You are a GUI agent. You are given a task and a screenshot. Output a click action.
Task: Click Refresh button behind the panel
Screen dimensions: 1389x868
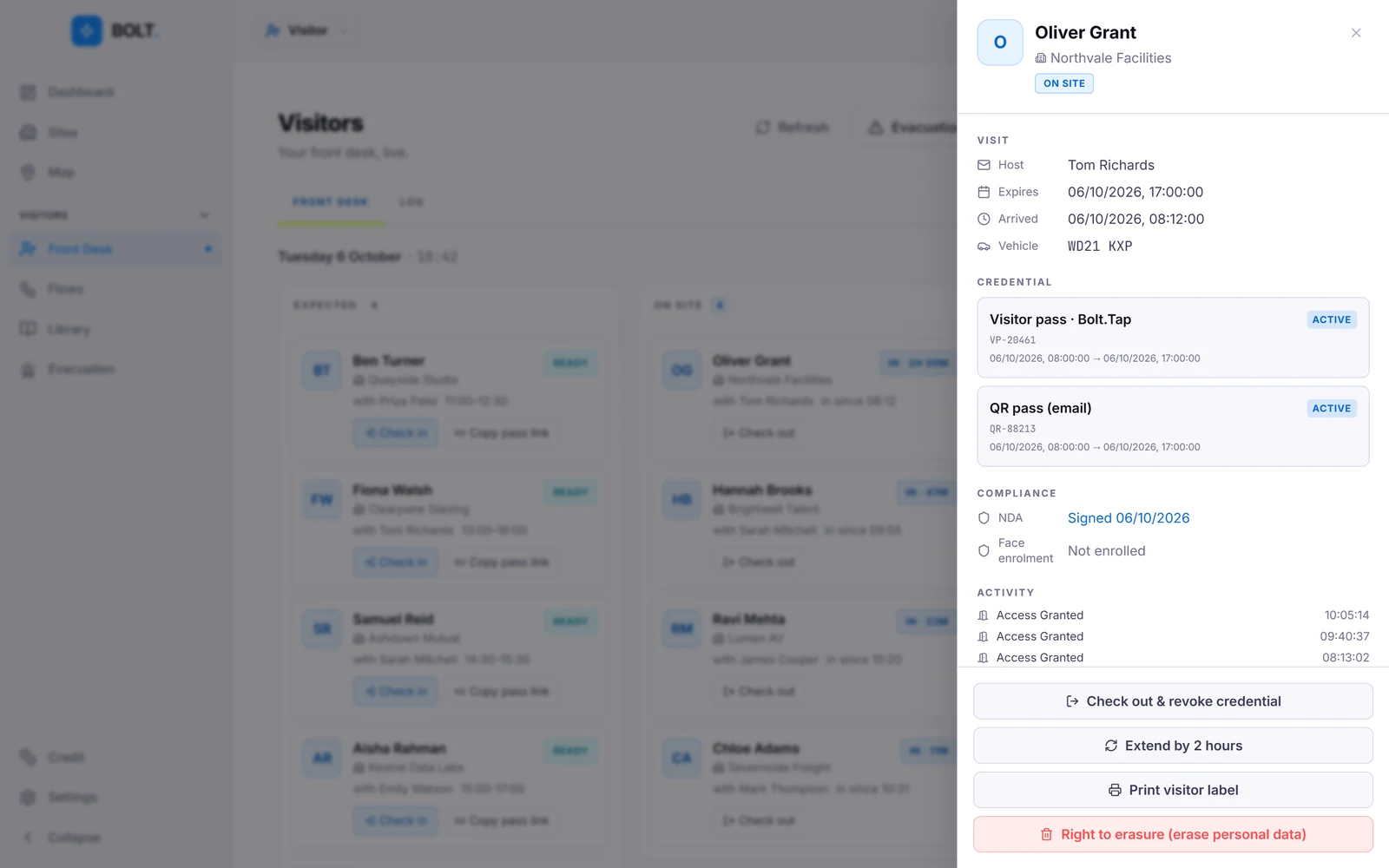792,128
